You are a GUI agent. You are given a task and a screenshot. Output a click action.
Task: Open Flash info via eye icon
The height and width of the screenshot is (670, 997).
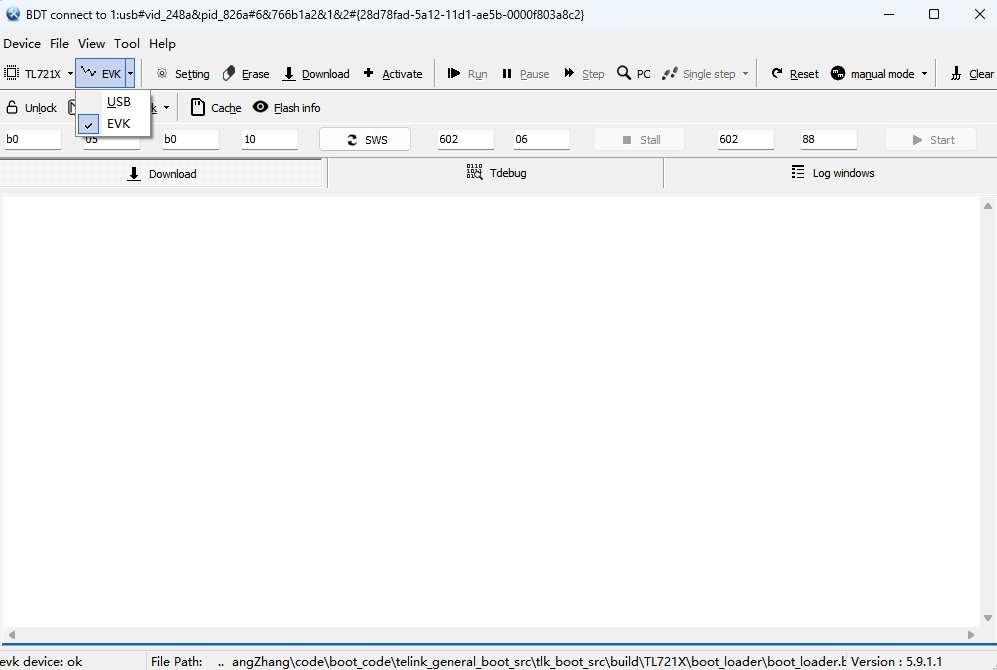pos(260,107)
